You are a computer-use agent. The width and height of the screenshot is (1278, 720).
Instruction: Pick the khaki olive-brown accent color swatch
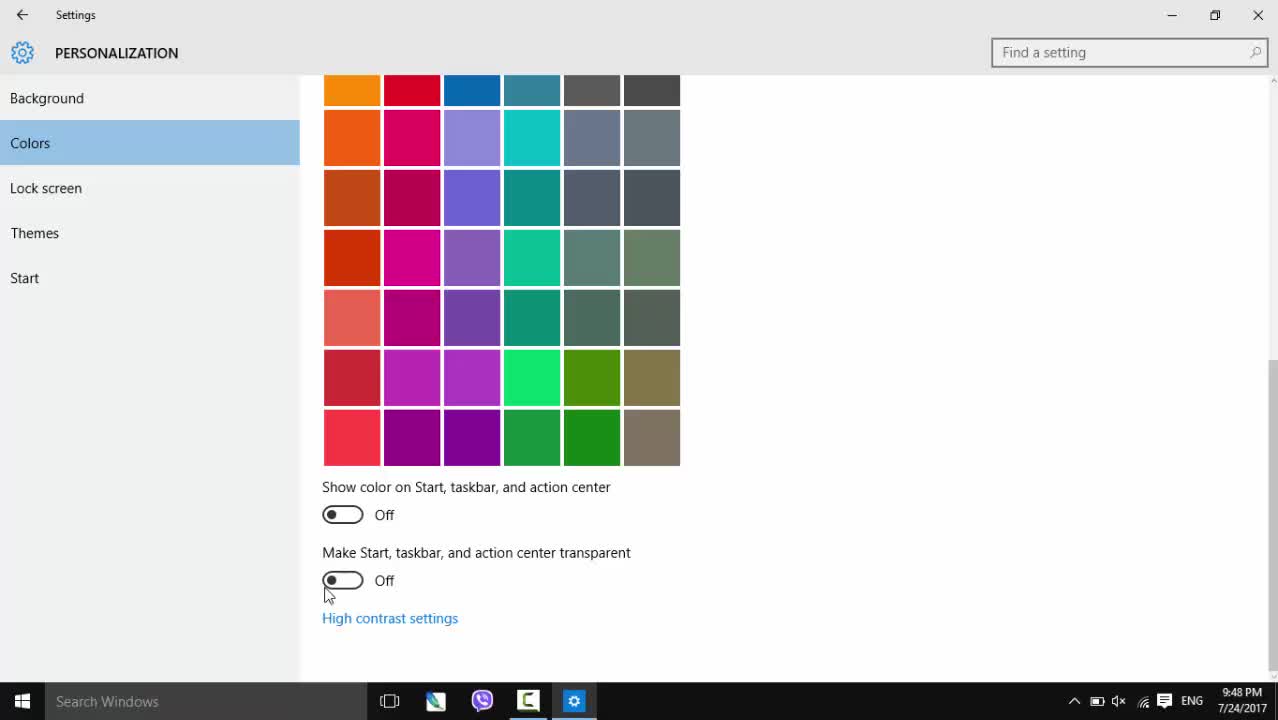pos(652,378)
